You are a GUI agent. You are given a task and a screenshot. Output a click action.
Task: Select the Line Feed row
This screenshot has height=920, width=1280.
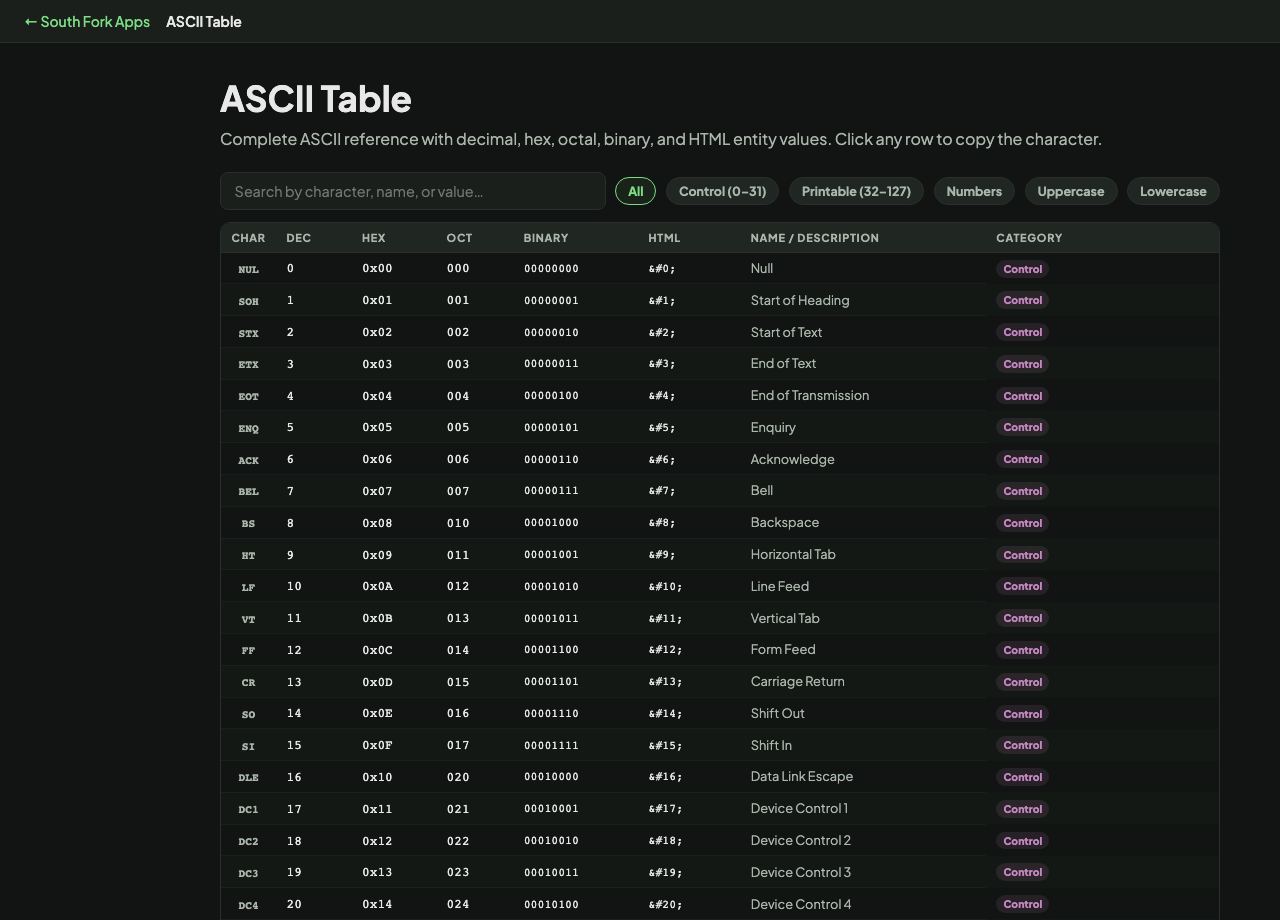(x=720, y=586)
